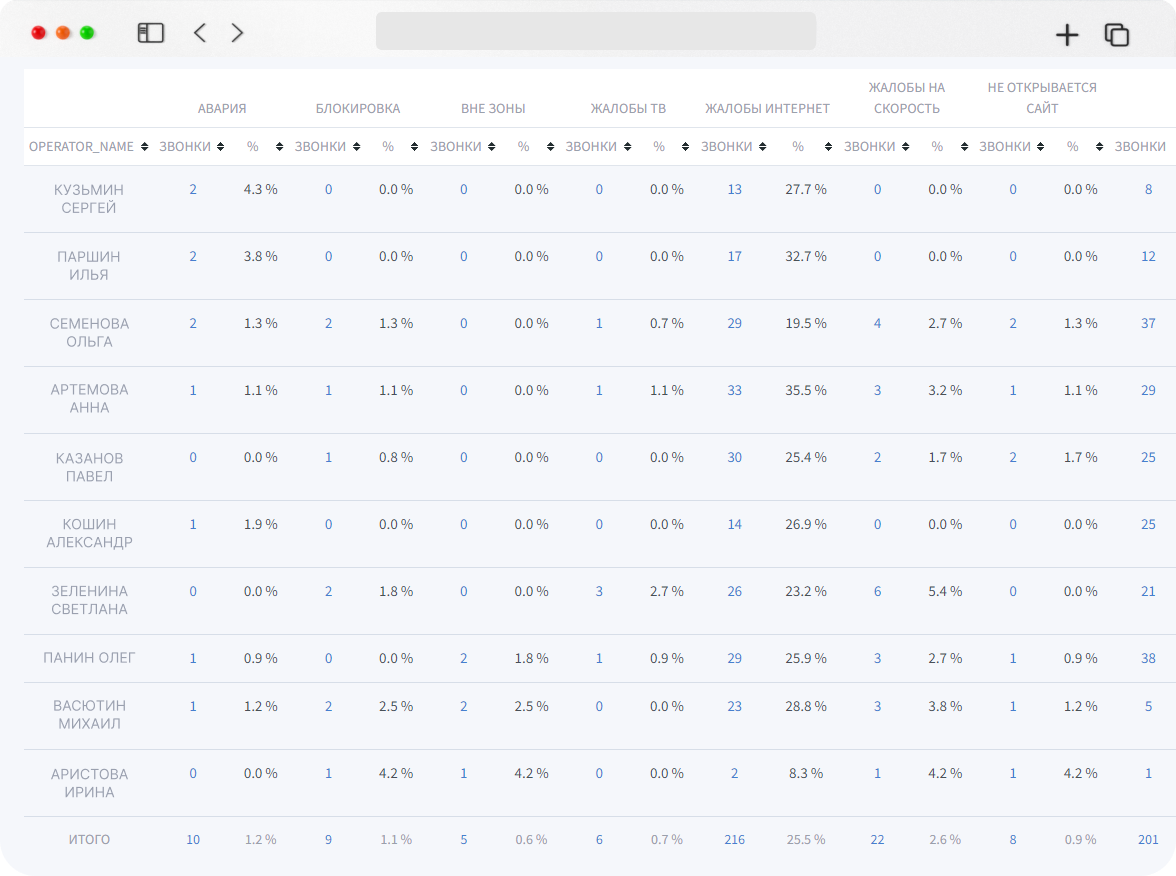
Task: Click the ЖАЛОБЫ ИНТЕРНЕТ group header
Action: [767, 109]
